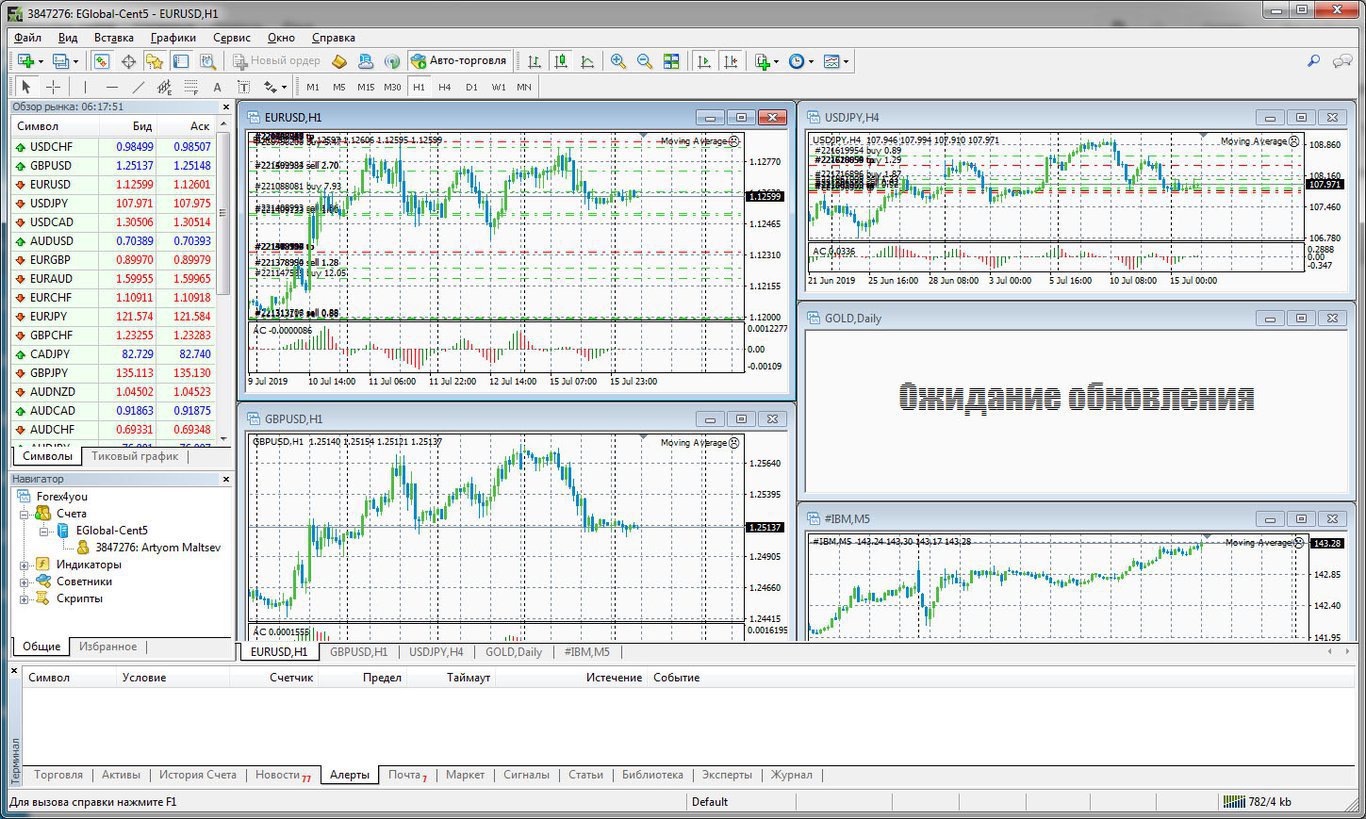This screenshot has width=1366, height=819.
Task: Open the Файл menu
Action: (x=28, y=37)
